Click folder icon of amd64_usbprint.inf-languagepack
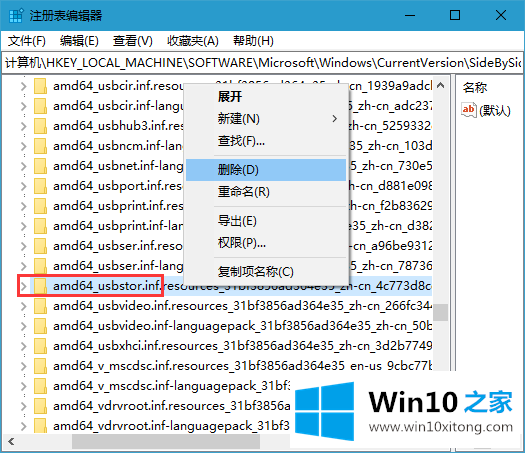 (x=40, y=226)
